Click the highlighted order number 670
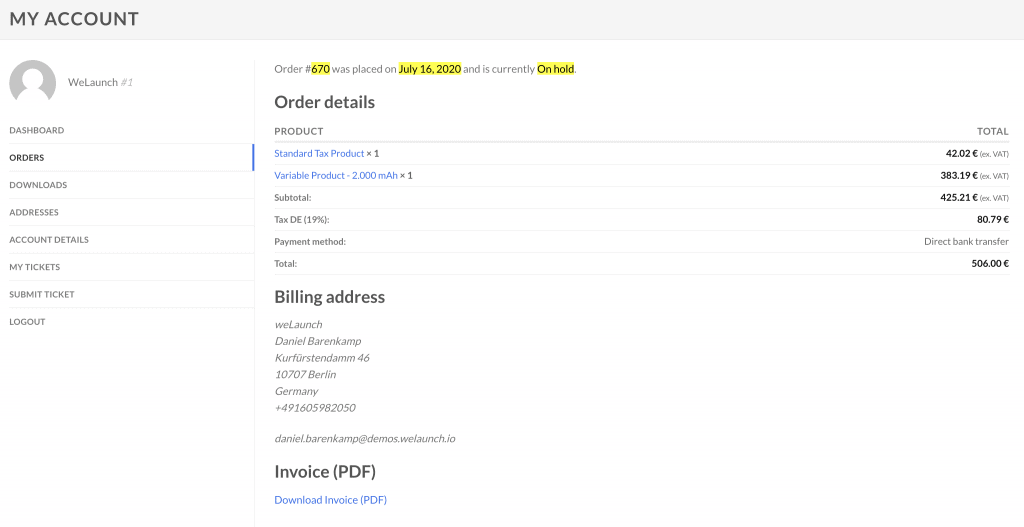The width and height of the screenshot is (1024, 527). [321, 69]
